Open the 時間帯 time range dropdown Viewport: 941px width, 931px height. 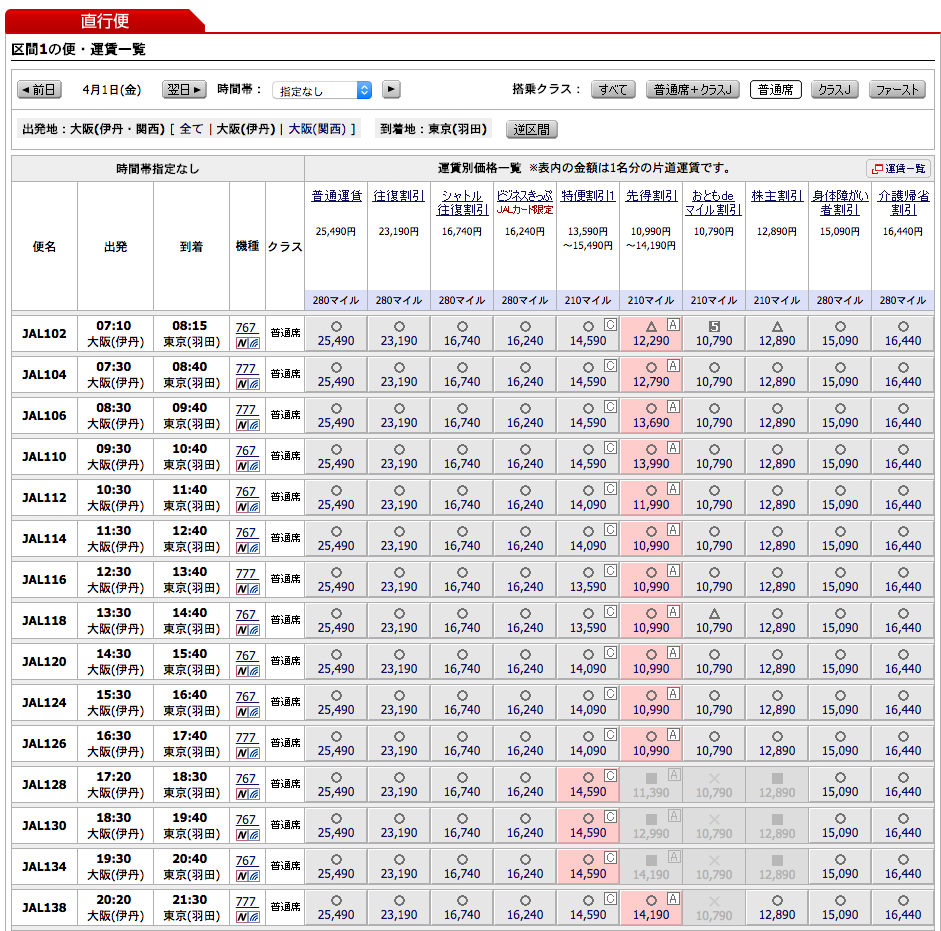pyautogui.click(x=322, y=91)
